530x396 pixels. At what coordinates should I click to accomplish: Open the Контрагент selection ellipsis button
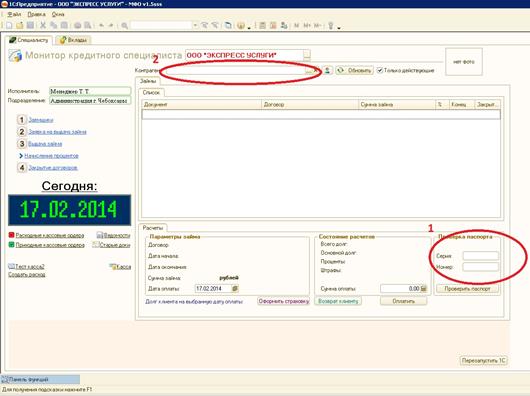coord(309,70)
